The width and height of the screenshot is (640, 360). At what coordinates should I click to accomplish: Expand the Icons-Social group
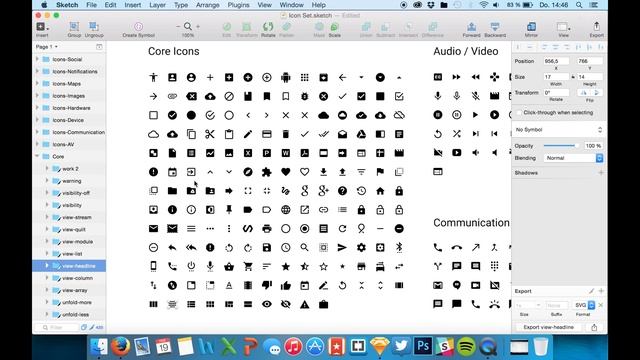tap(37, 59)
